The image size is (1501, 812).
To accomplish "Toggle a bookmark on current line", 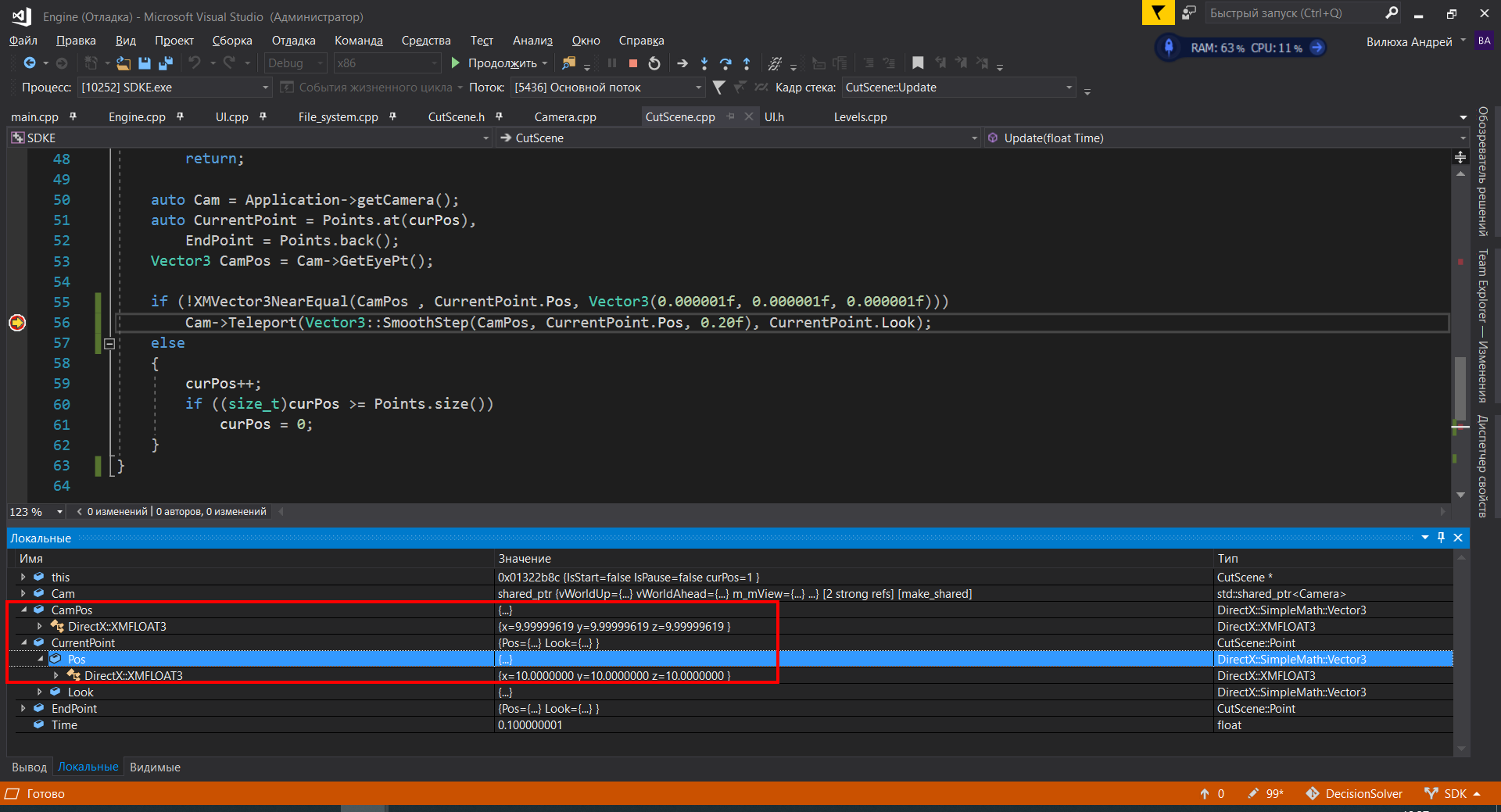I will (918, 63).
